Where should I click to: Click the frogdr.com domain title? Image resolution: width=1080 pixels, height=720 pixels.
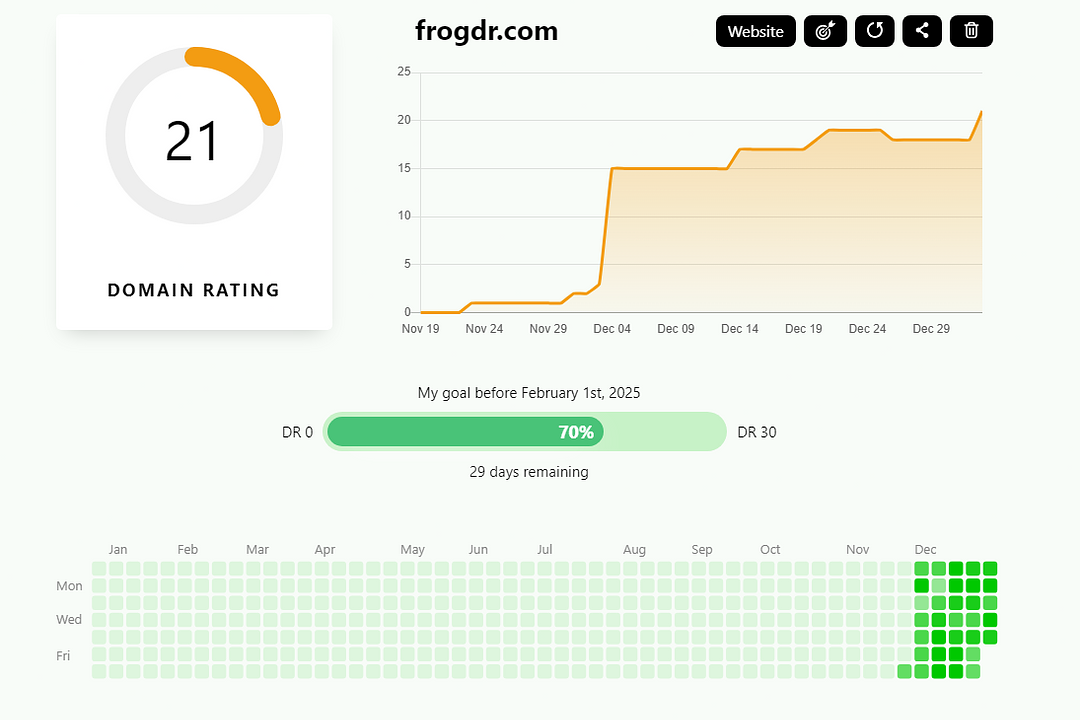click(x=486, y=31)
